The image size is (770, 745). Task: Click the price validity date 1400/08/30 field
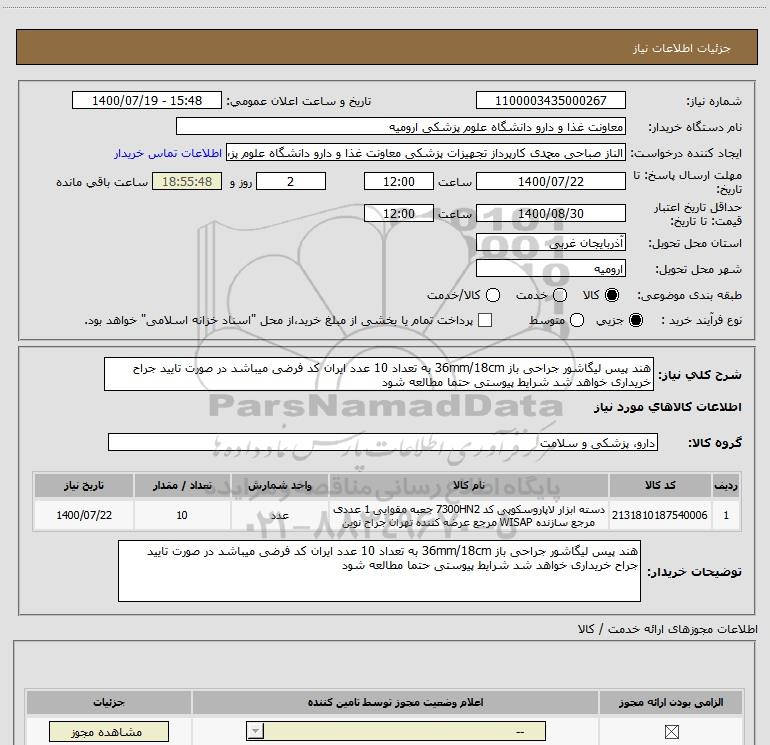550,213
